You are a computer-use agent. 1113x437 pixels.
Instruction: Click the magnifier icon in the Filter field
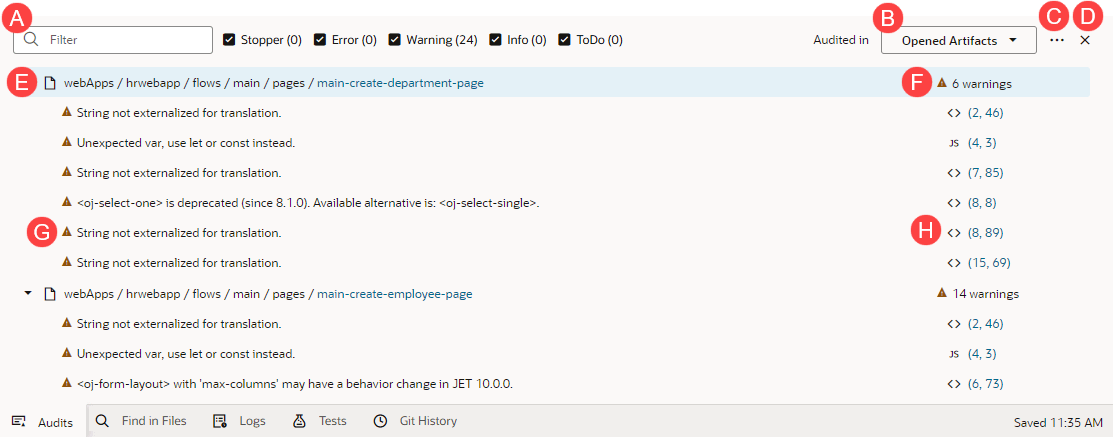point(31,40)
